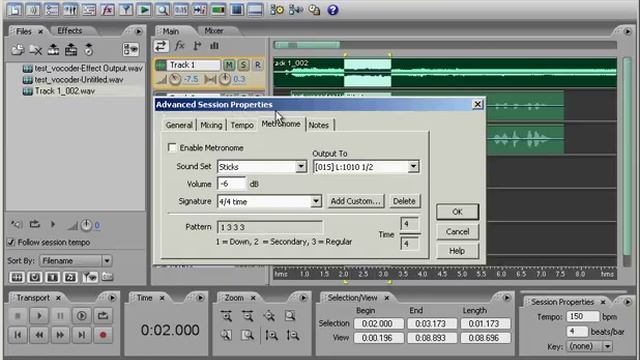
Task: Click Track 1 pan knob
Action: pyautogui.click(x=224, y=79)
